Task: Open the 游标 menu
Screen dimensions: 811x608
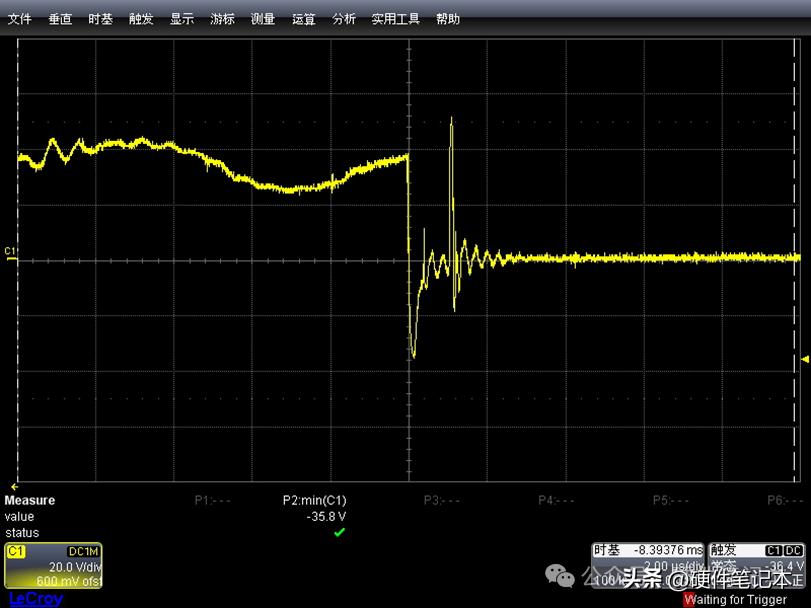Action: [223, 19]
